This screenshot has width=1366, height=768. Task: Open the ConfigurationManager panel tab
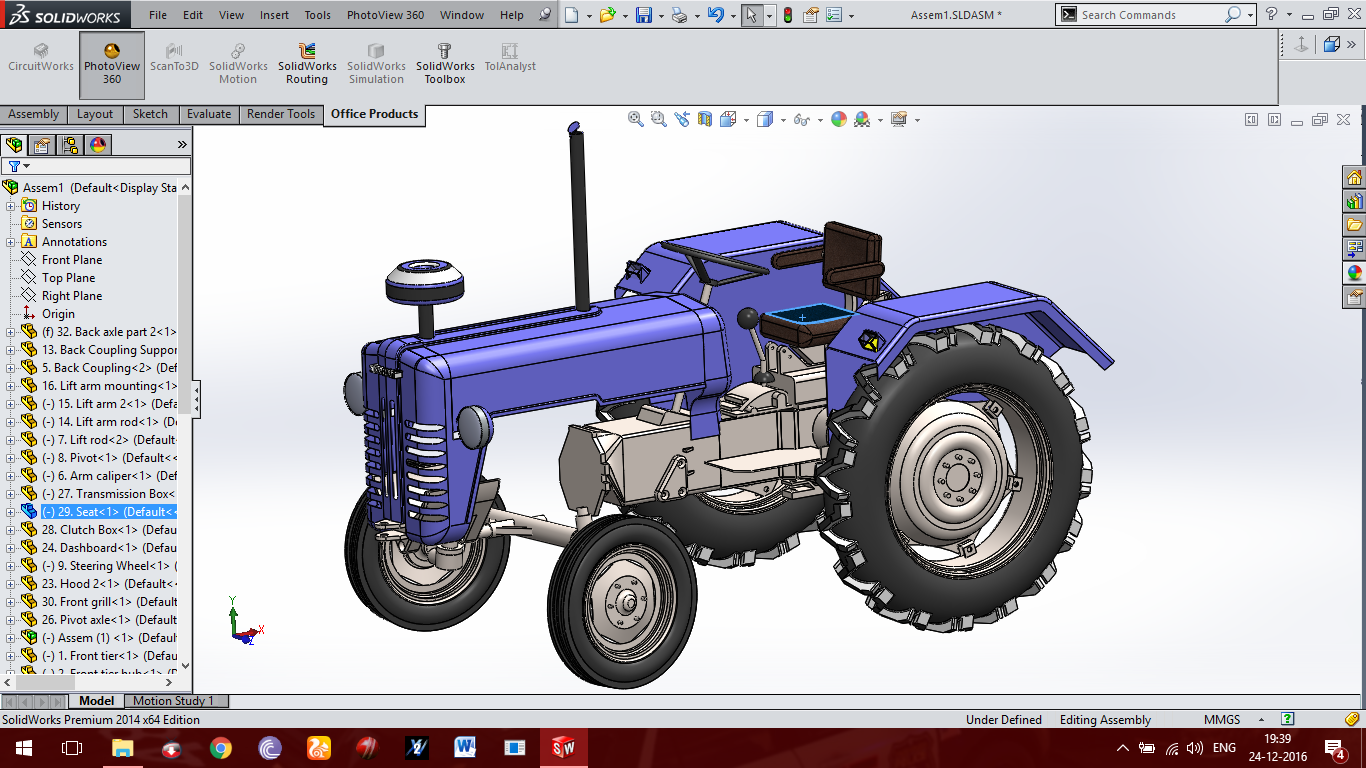70,145
